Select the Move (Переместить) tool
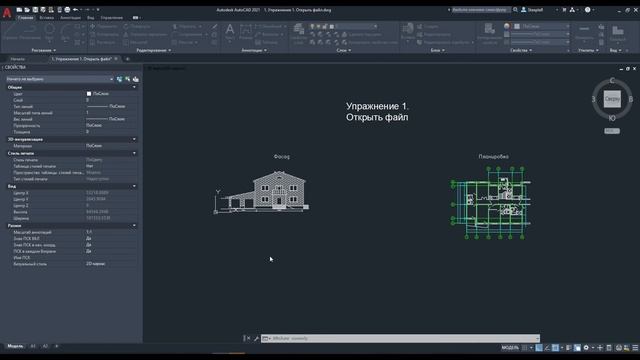This screenshot has height=360, width=640. pos(104,27)
